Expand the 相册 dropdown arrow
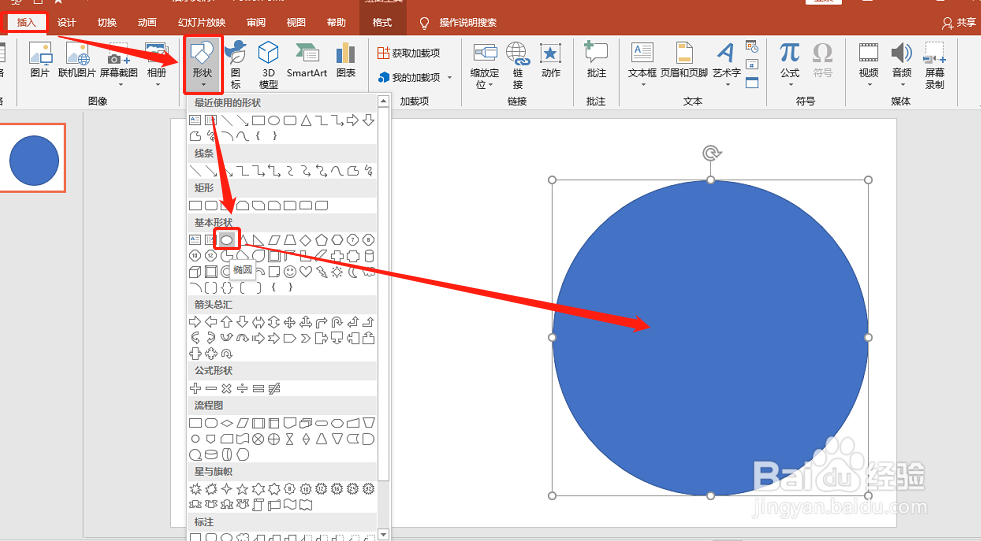The image size is (981, 541). click(x=157, y=84)
